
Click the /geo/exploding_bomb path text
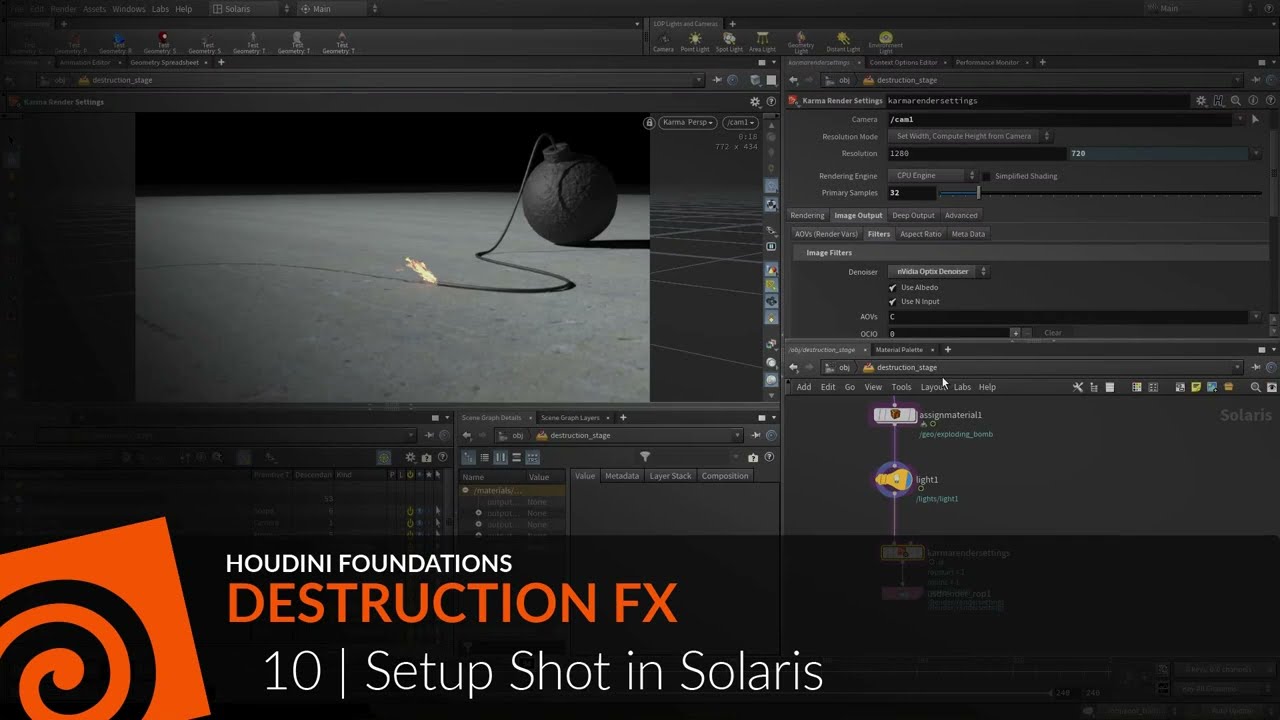click(956, 434)
